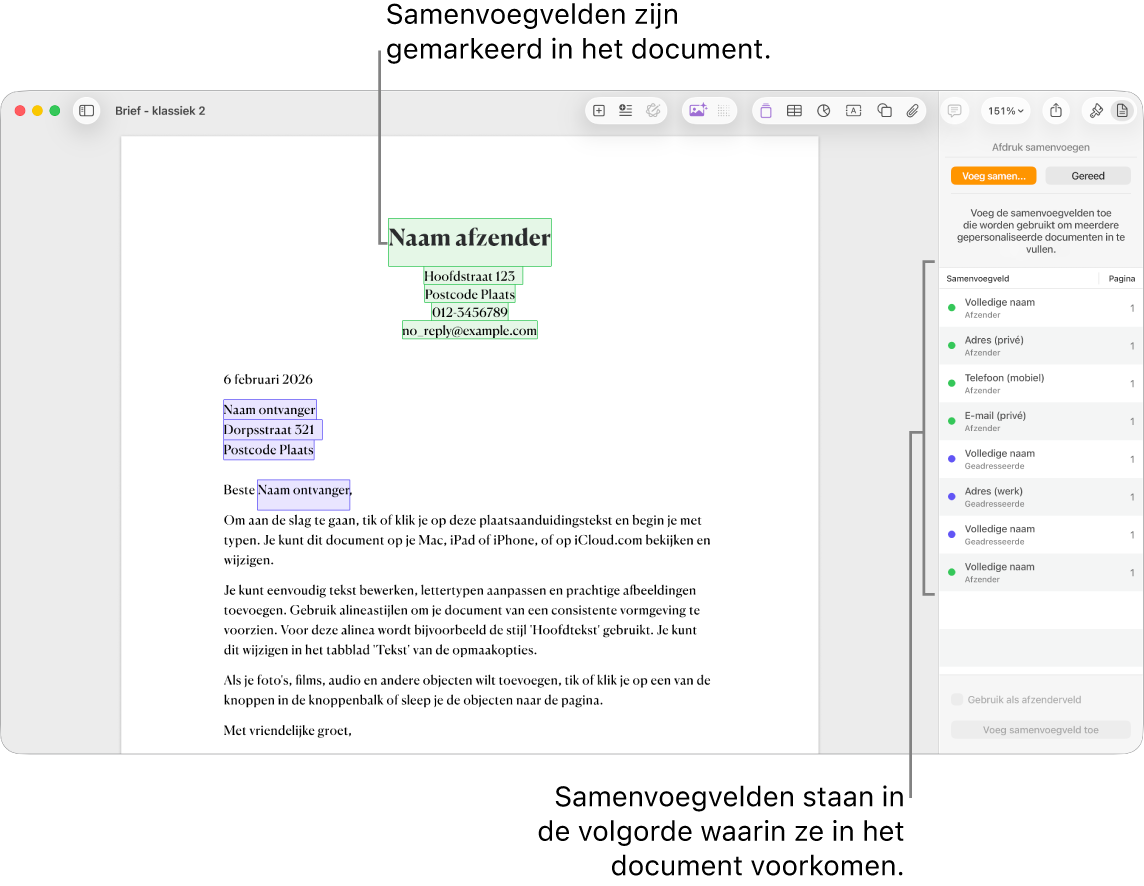Open the purple template chooser icon

pos(765,111)
